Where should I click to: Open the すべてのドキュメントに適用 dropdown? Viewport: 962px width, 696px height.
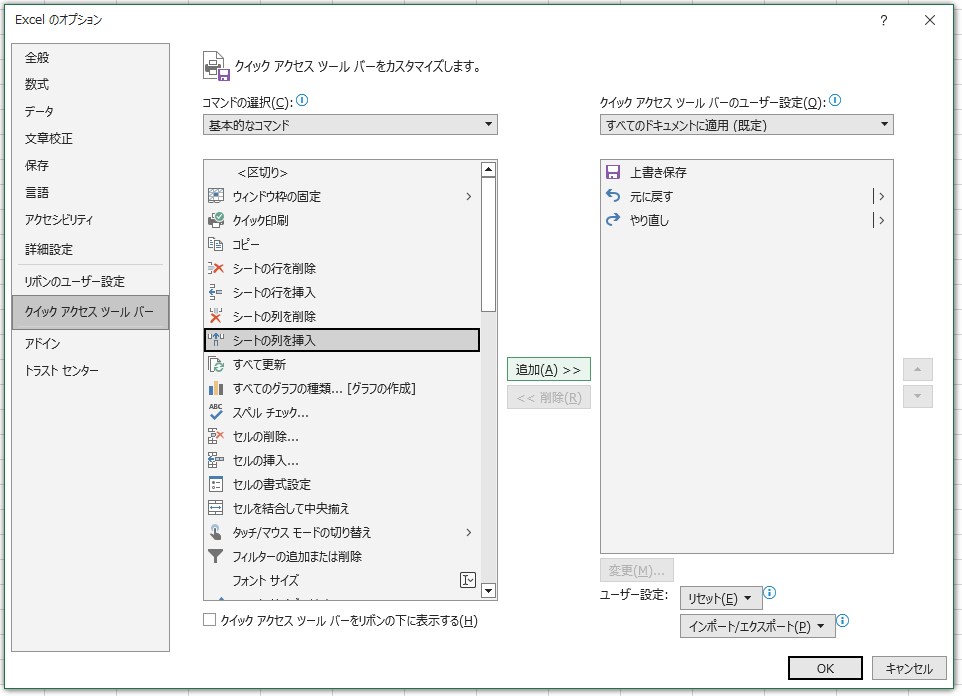tap(747, 125)
